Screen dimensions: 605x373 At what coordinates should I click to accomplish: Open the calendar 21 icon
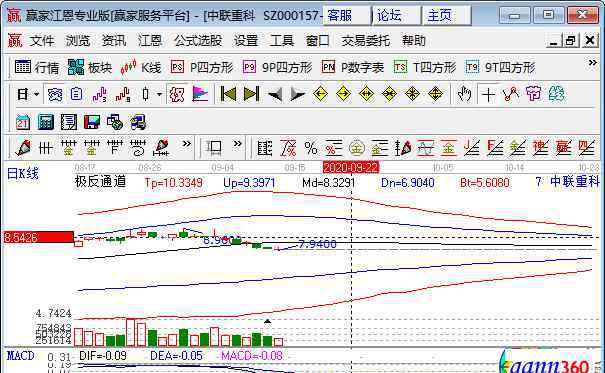[x=23, y=122]
